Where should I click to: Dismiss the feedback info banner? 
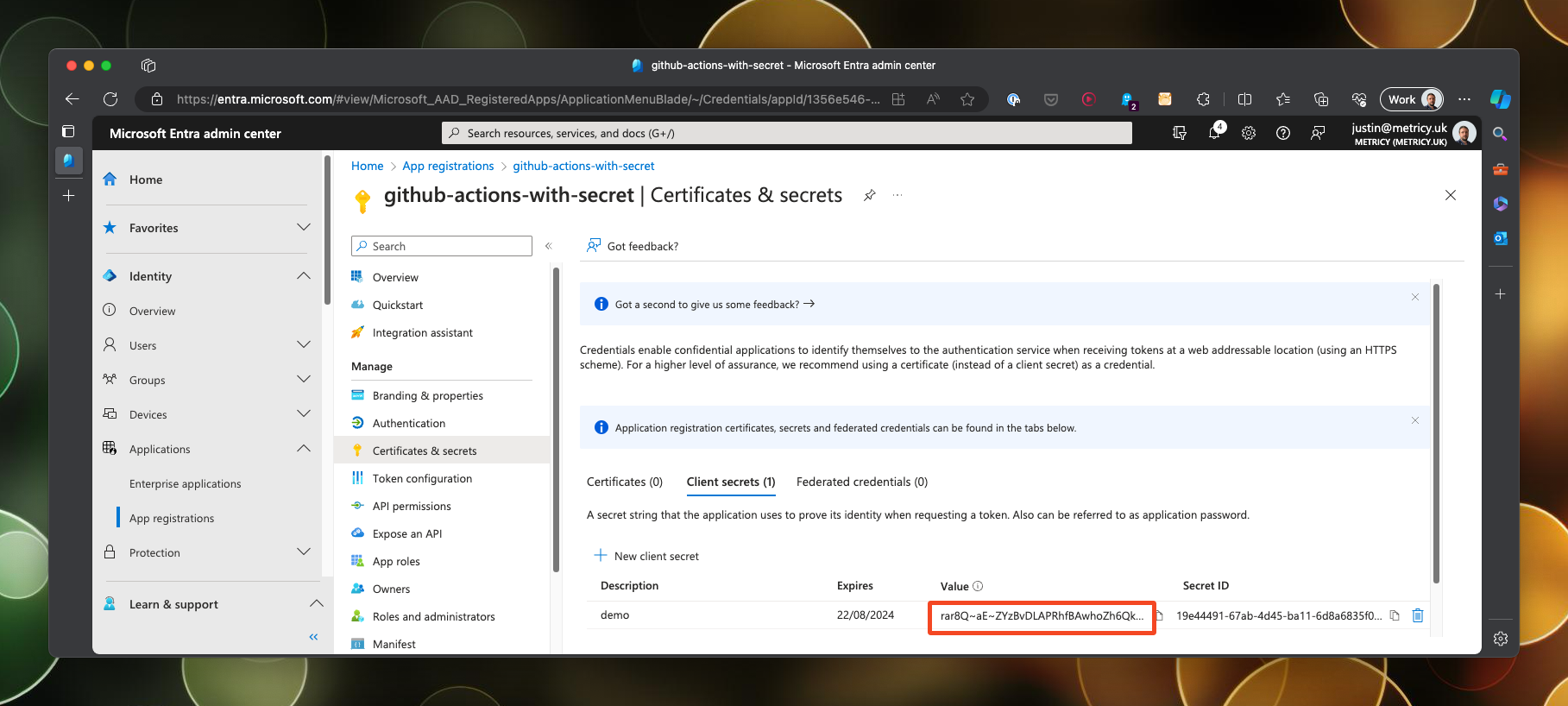(x=1415, y=297)
